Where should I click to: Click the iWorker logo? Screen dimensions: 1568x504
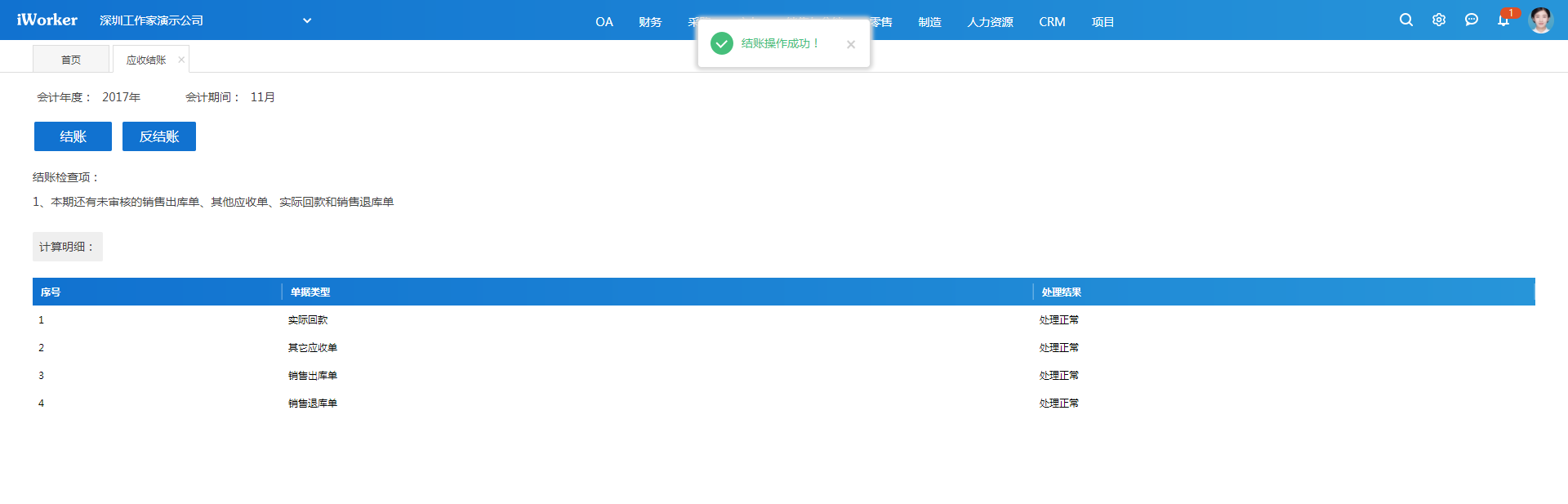[x=47, y=20]
